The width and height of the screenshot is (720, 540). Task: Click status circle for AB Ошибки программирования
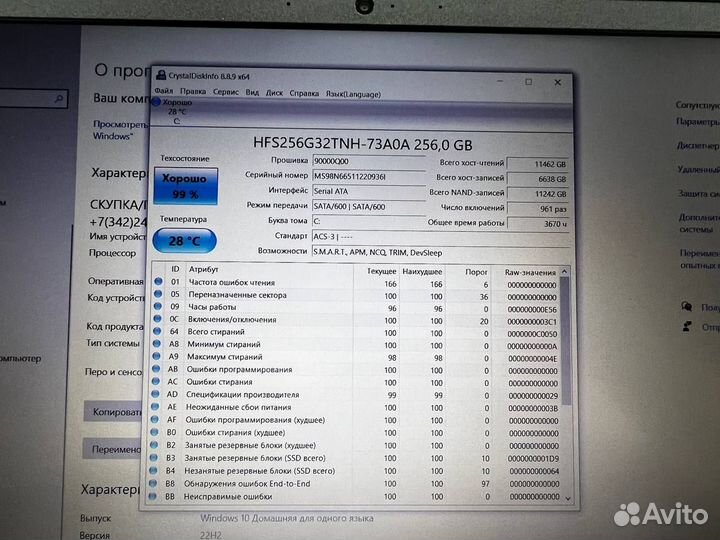[x=156, y=368]
